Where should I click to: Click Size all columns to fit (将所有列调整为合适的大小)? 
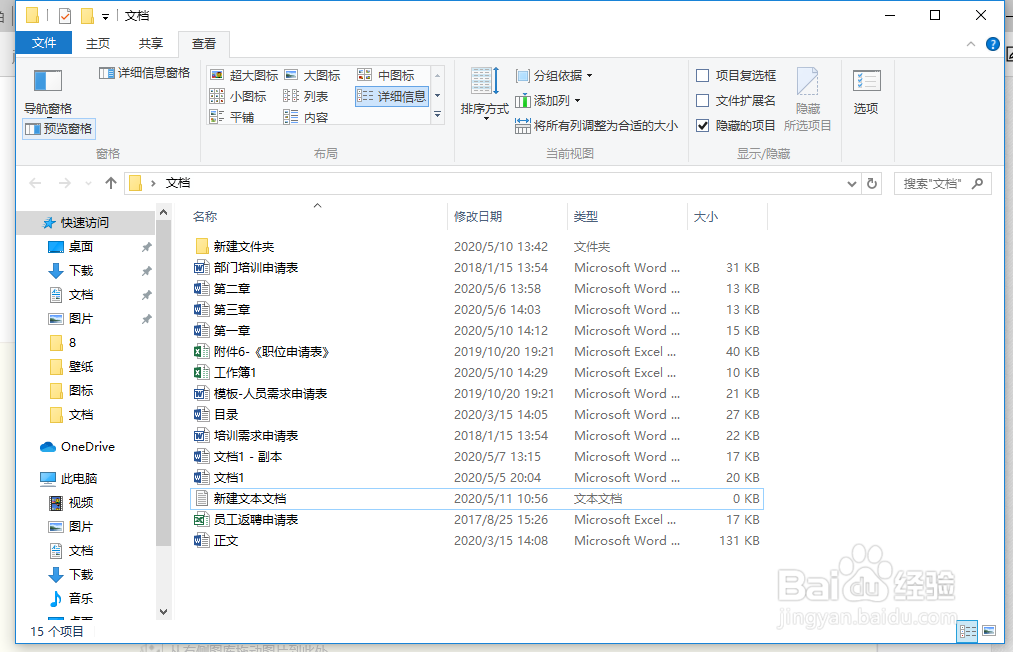596,126
